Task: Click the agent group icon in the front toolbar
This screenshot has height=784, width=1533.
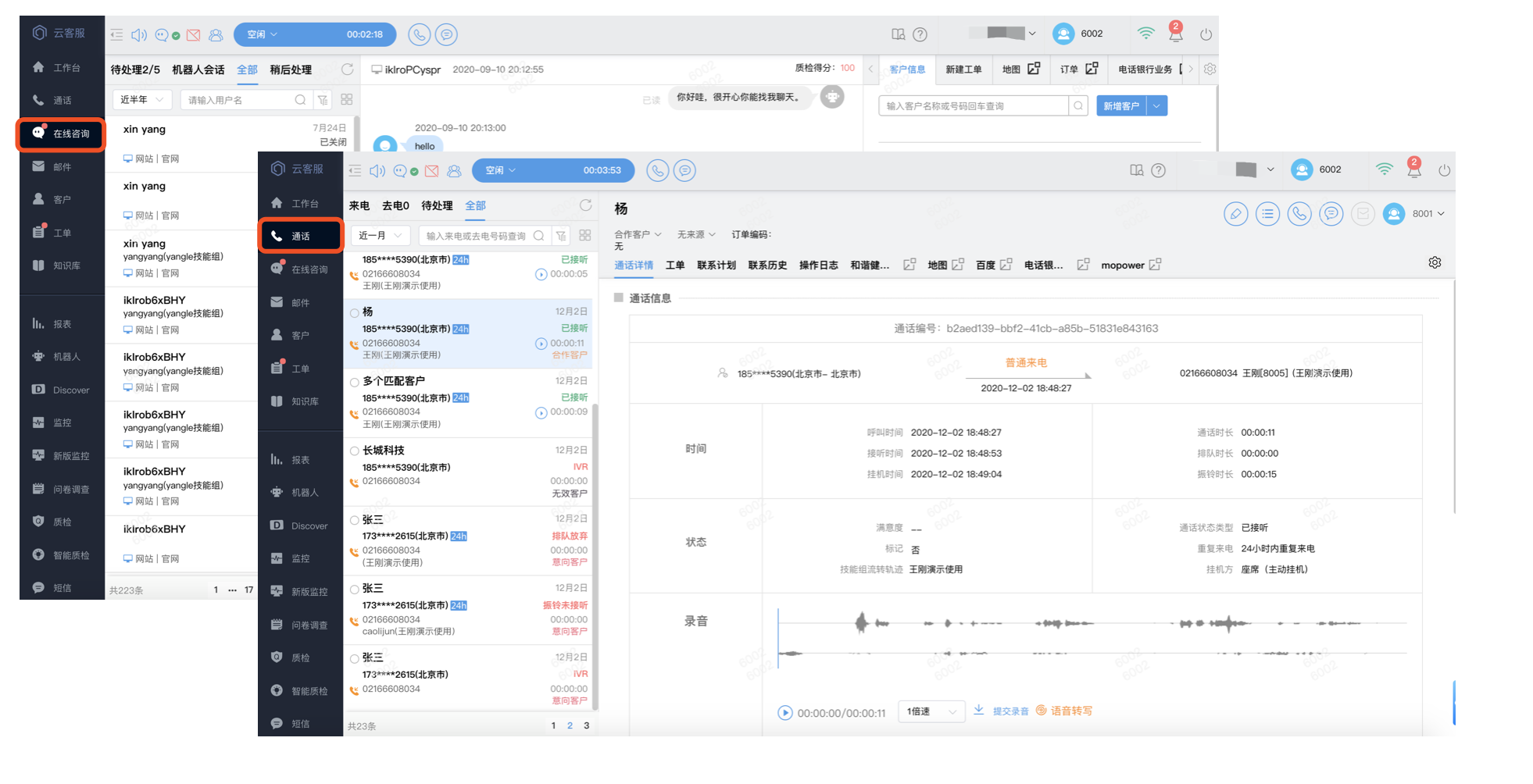Action: [x=454, y=171]
